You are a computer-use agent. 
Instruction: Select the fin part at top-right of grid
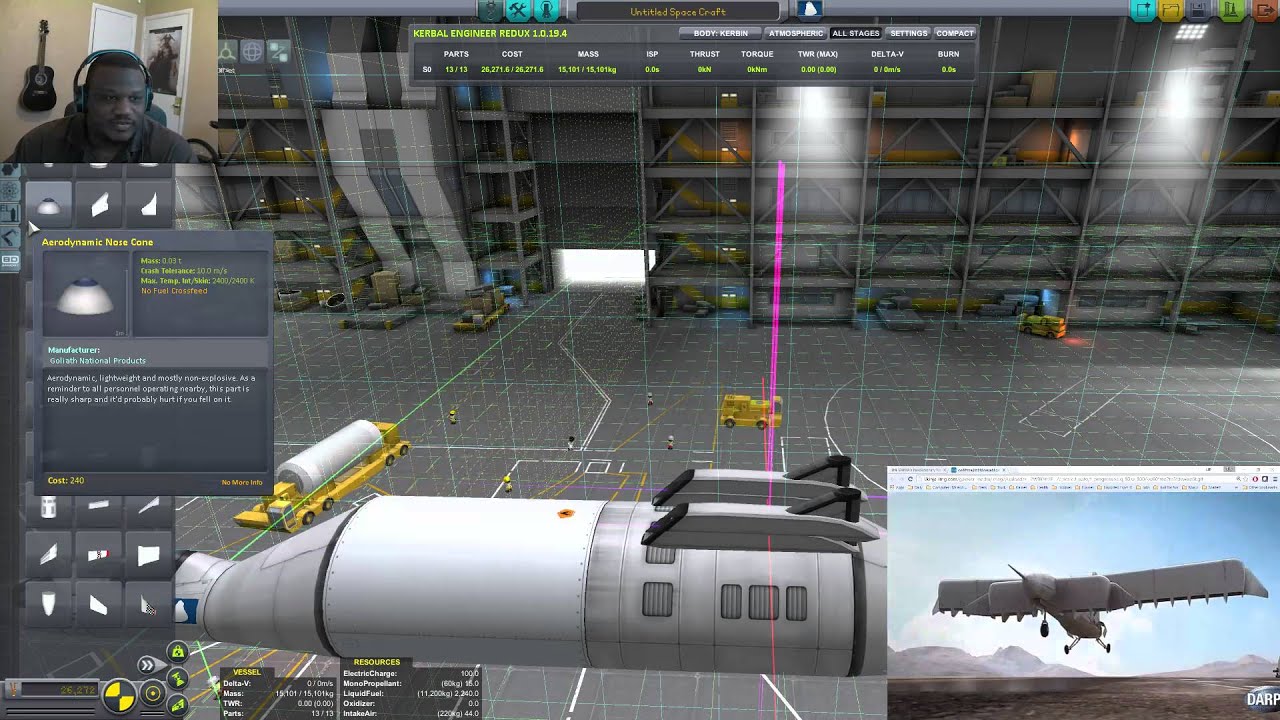click(149, 205)
